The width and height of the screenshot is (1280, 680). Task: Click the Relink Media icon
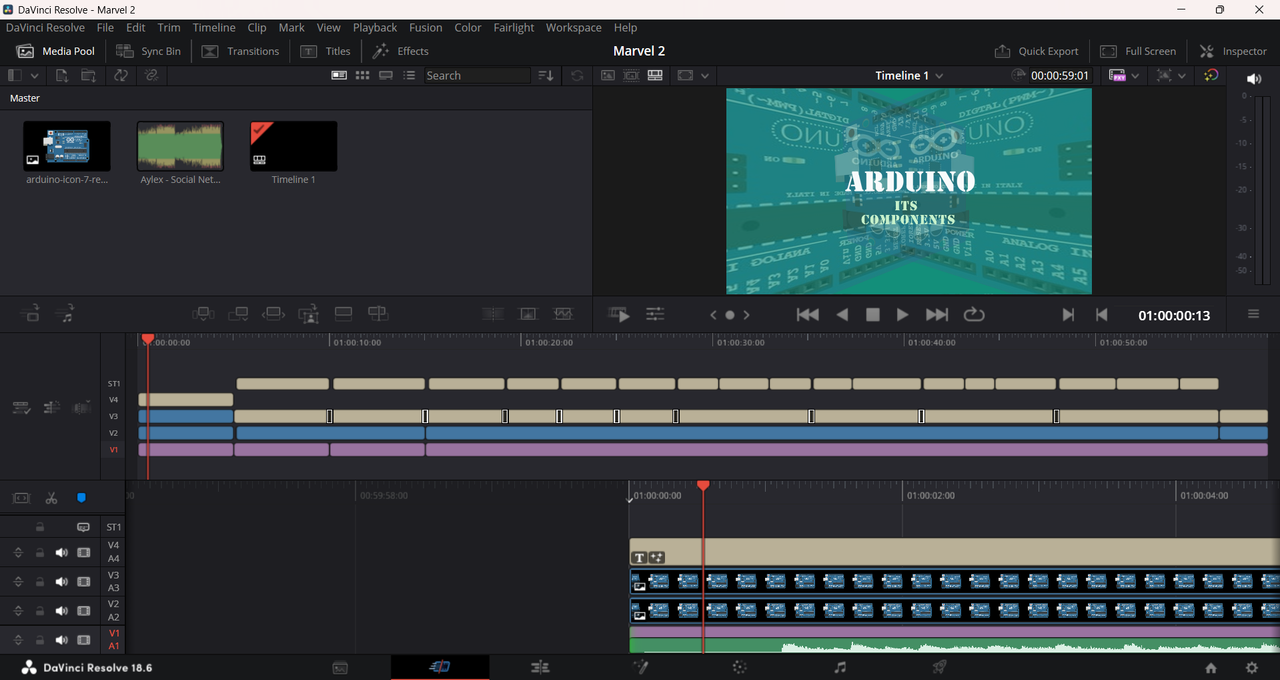coord(151,76)
